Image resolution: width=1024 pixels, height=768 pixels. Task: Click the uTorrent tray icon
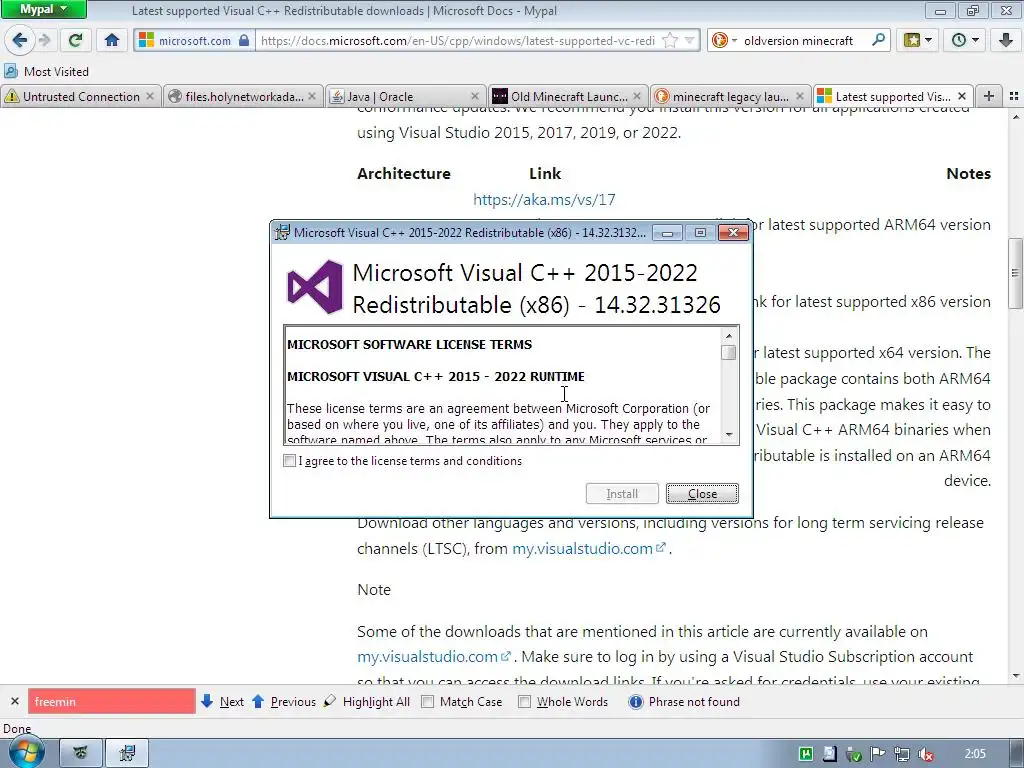click(807, 754)
